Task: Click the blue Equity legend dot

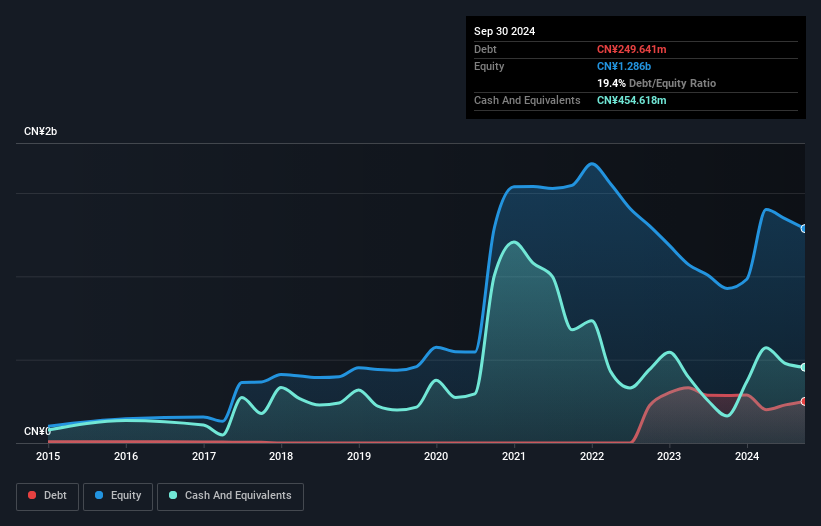Action: pyautogui.click(x=99, y=495)
